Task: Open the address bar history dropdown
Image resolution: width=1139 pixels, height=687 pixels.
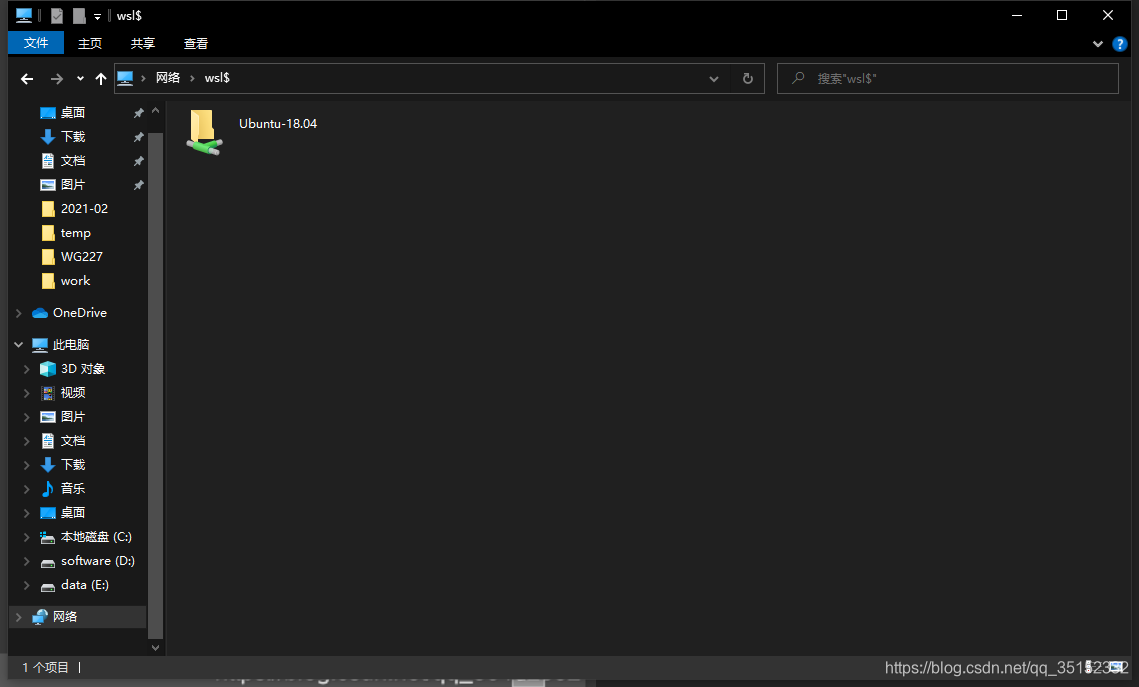Action: 714,78
